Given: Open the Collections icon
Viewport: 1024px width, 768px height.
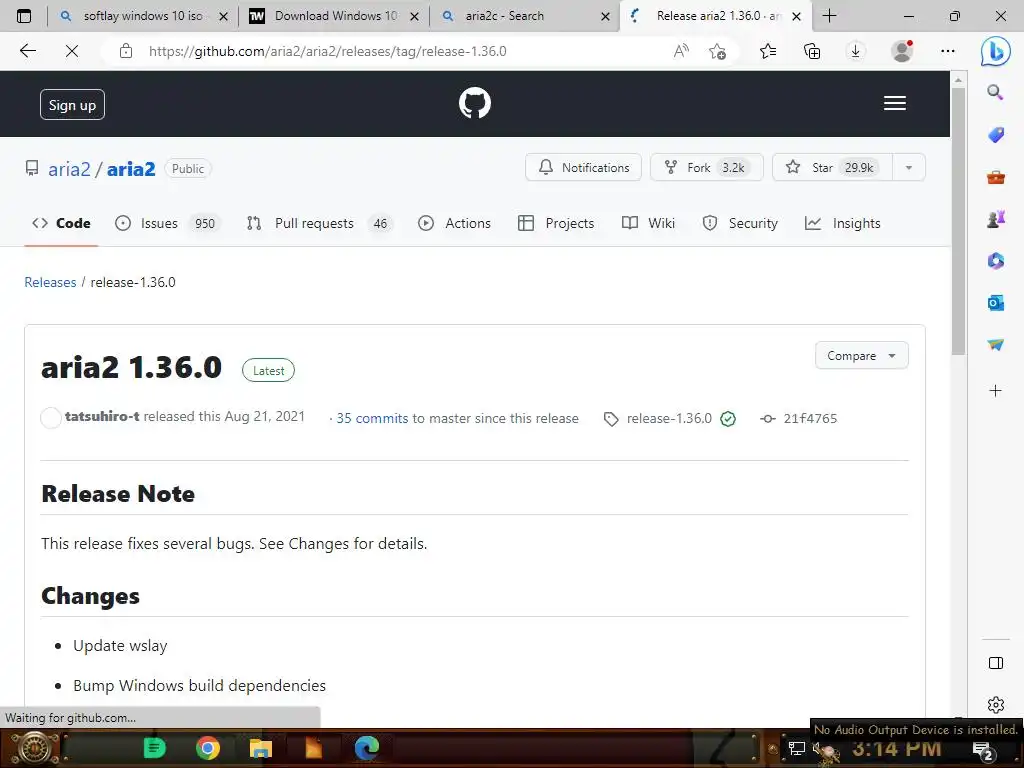Looking at the screenshot, I should (812, 51).
